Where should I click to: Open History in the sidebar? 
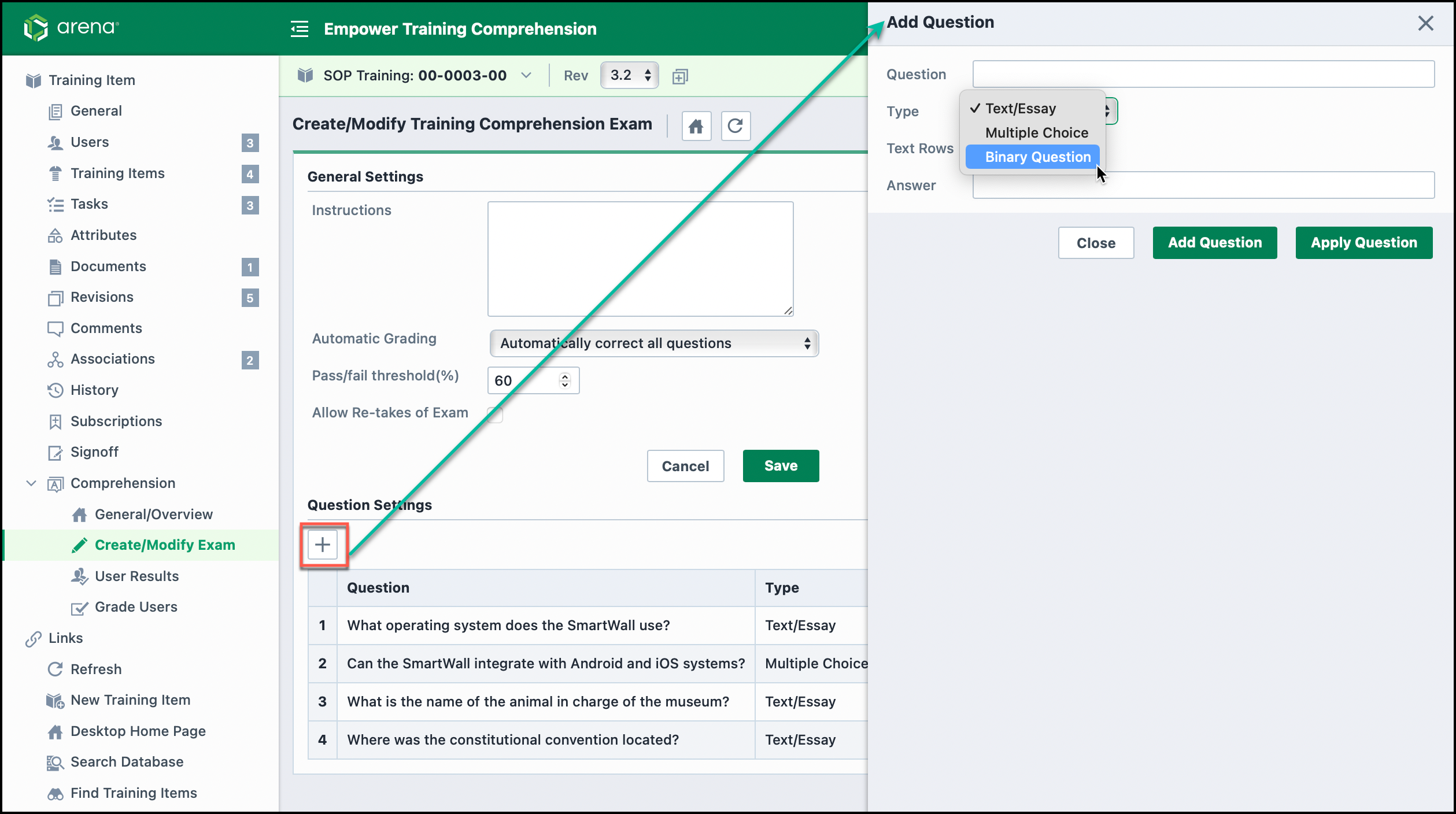[x=94, y=390]
